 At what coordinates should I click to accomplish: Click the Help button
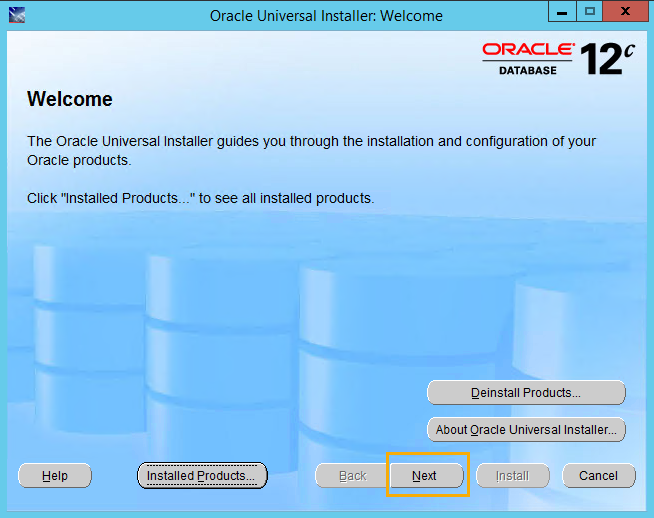click(x=55, y=475)
